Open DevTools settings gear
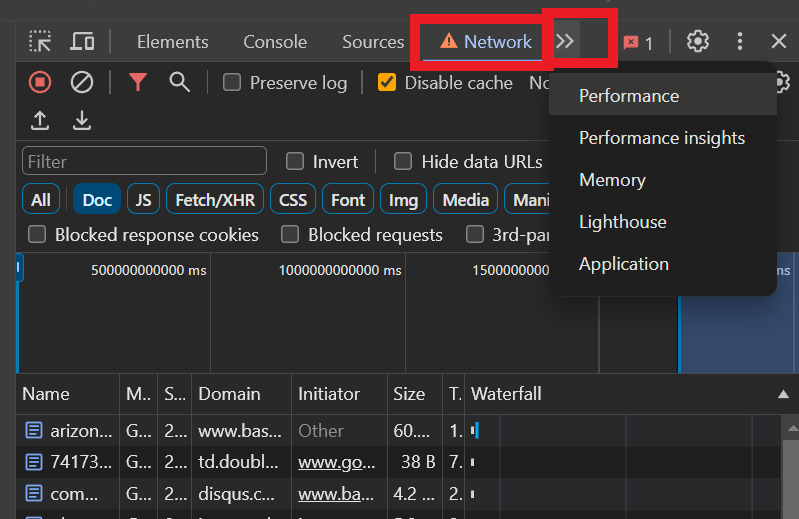 click(698, 41)
